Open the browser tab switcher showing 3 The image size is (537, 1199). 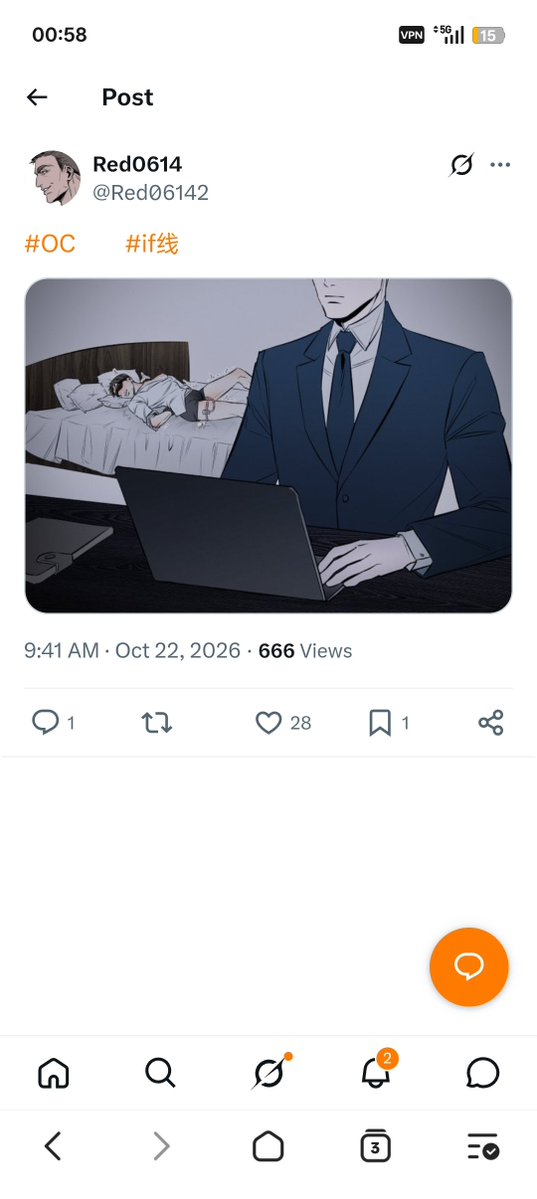pyautogui.click(x=376, y=1146)
